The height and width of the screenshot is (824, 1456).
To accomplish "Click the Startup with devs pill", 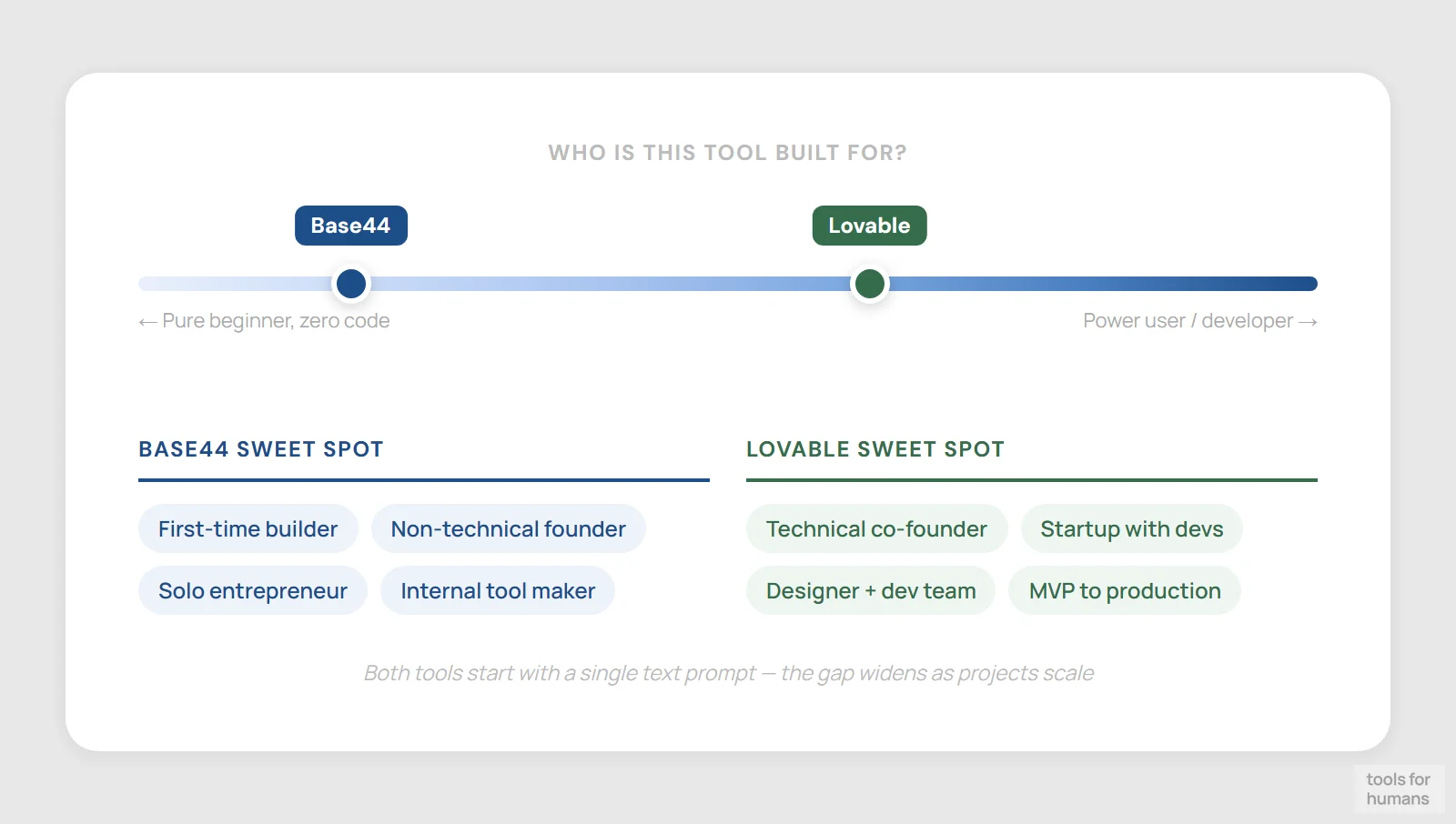I will point(1132,528).
